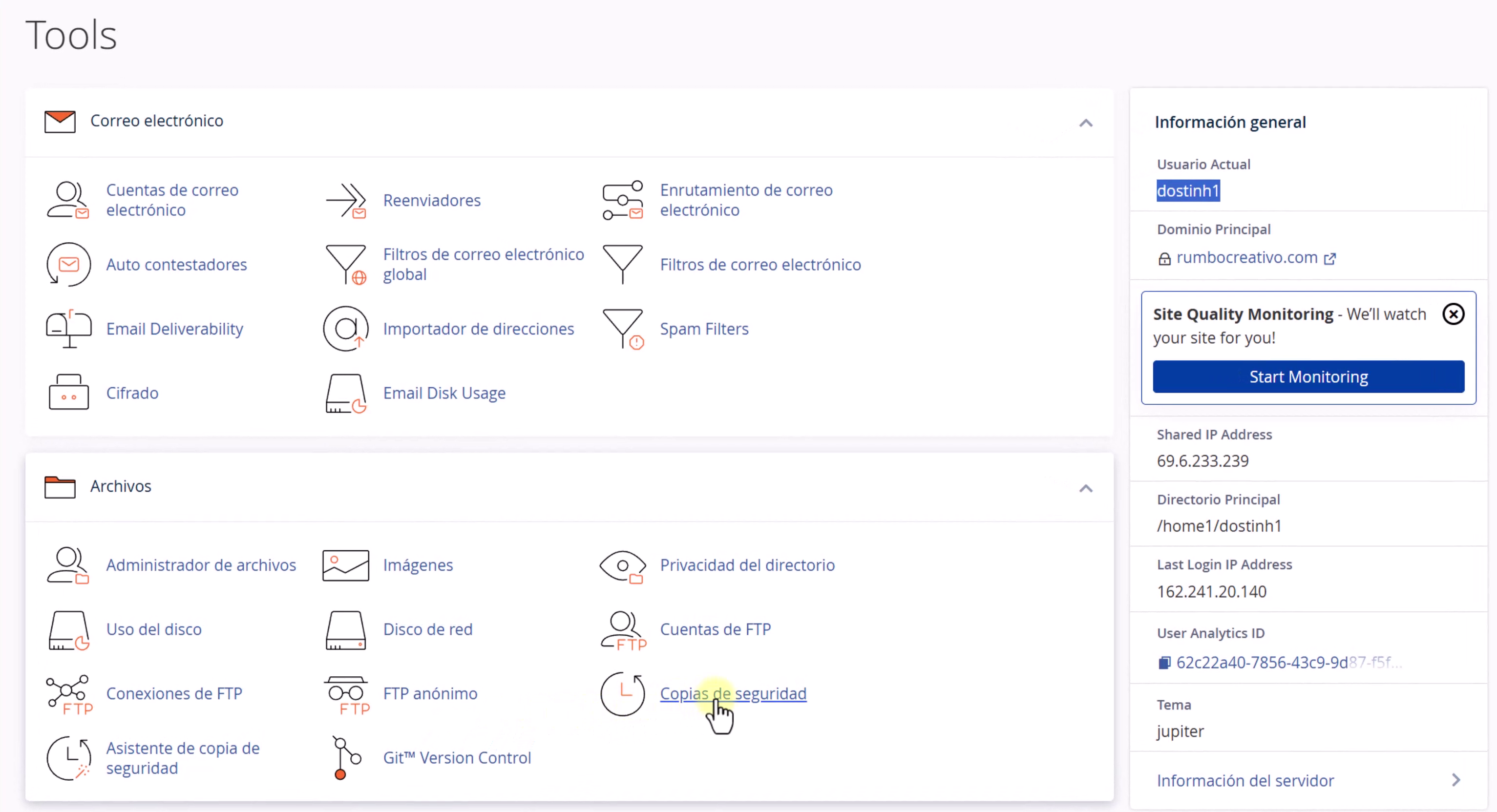1497x812 pixels.
Task: Click the Spam Filters funnel icon
Action: [x=623, y=329]
